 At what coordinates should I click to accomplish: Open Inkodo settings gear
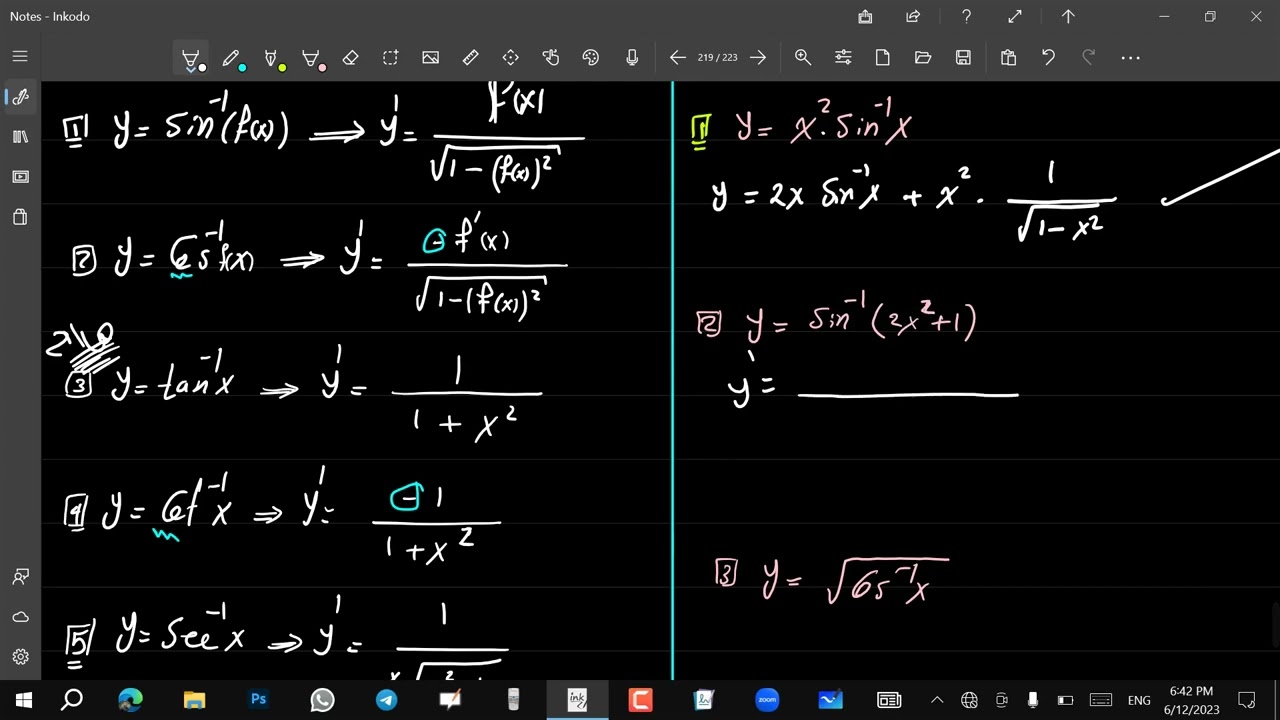click(x=20, y=657)
